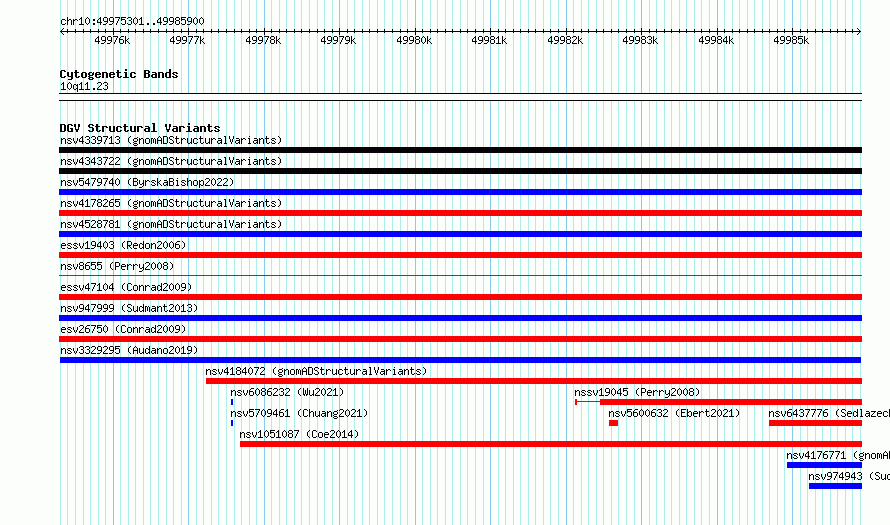This screenshot has width=890, height=525.
Task: Click the chr10:49975301..49985900 region label
Action: [x=132, y=21]
